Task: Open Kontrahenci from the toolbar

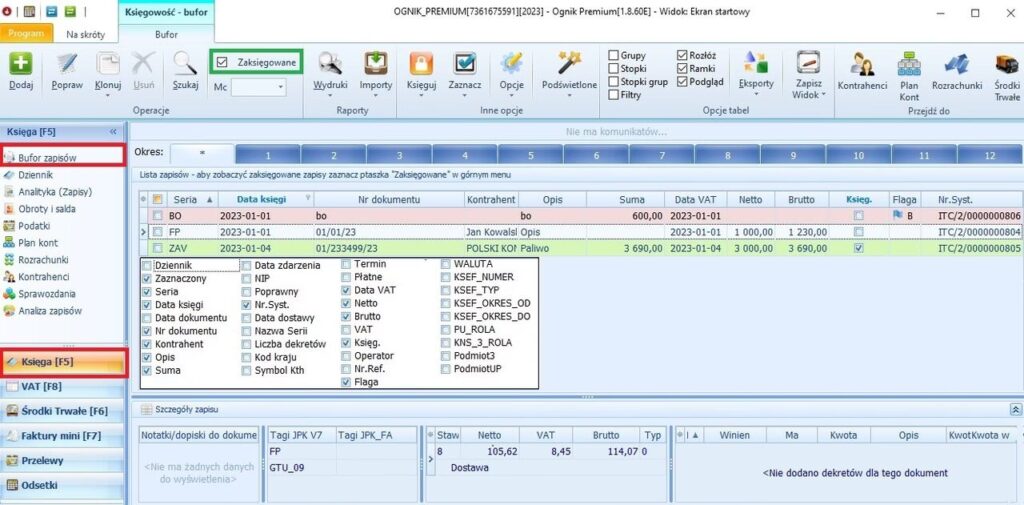Action: [x=862, y=64]
